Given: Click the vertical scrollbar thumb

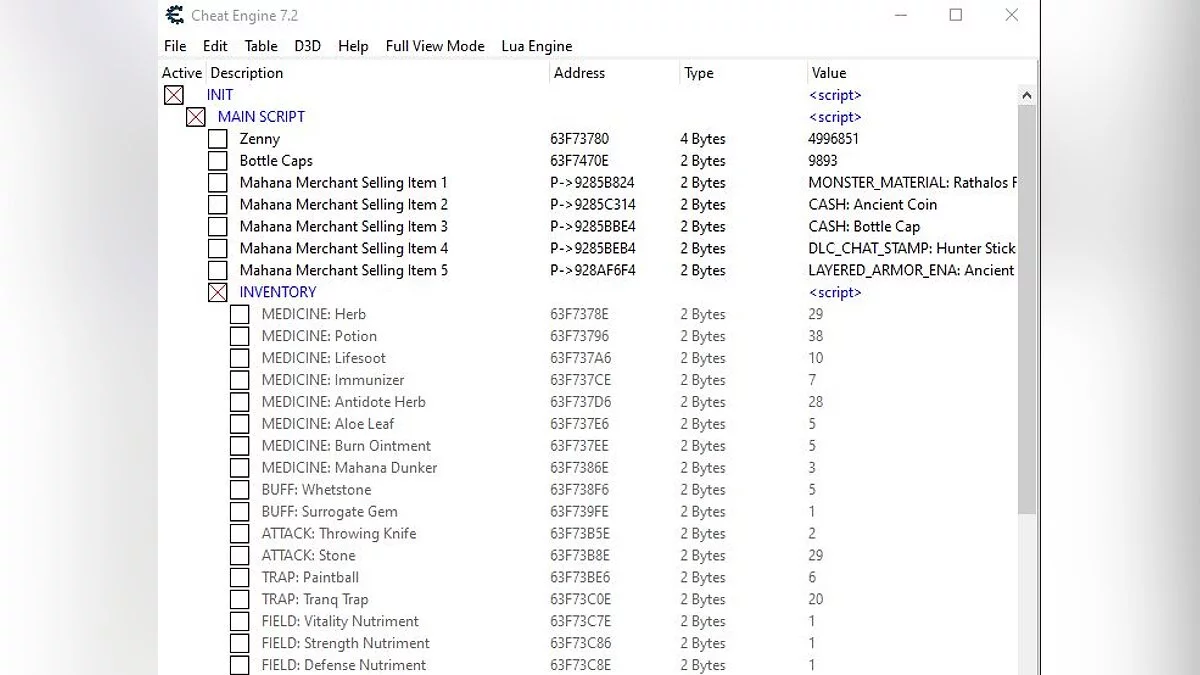Looking at the screenshot, I should (1026, 310).
